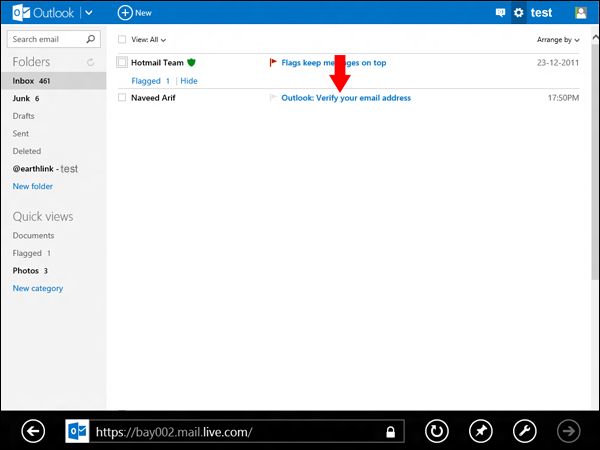Reload the page with refresh icon
The width and height of the screenshot is (600, 450).
(437, 431)
